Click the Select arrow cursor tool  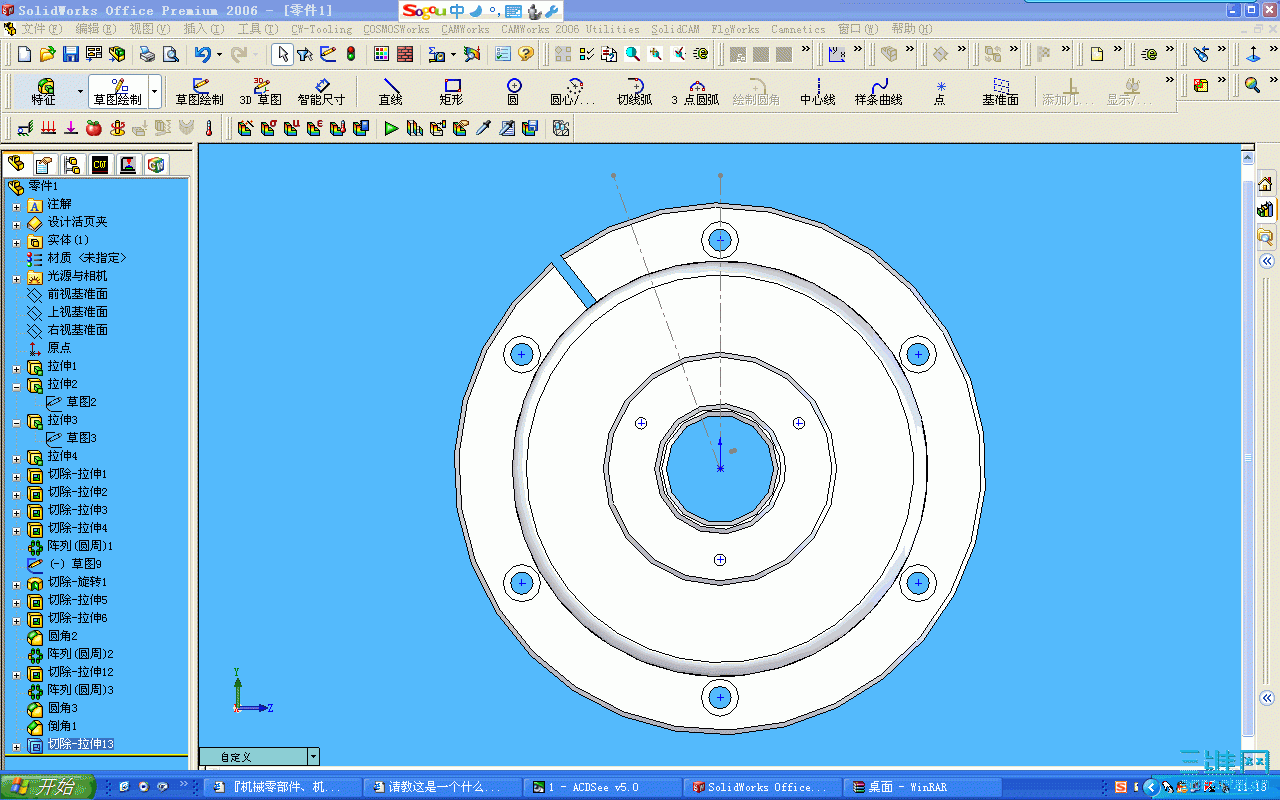point(282,54)
